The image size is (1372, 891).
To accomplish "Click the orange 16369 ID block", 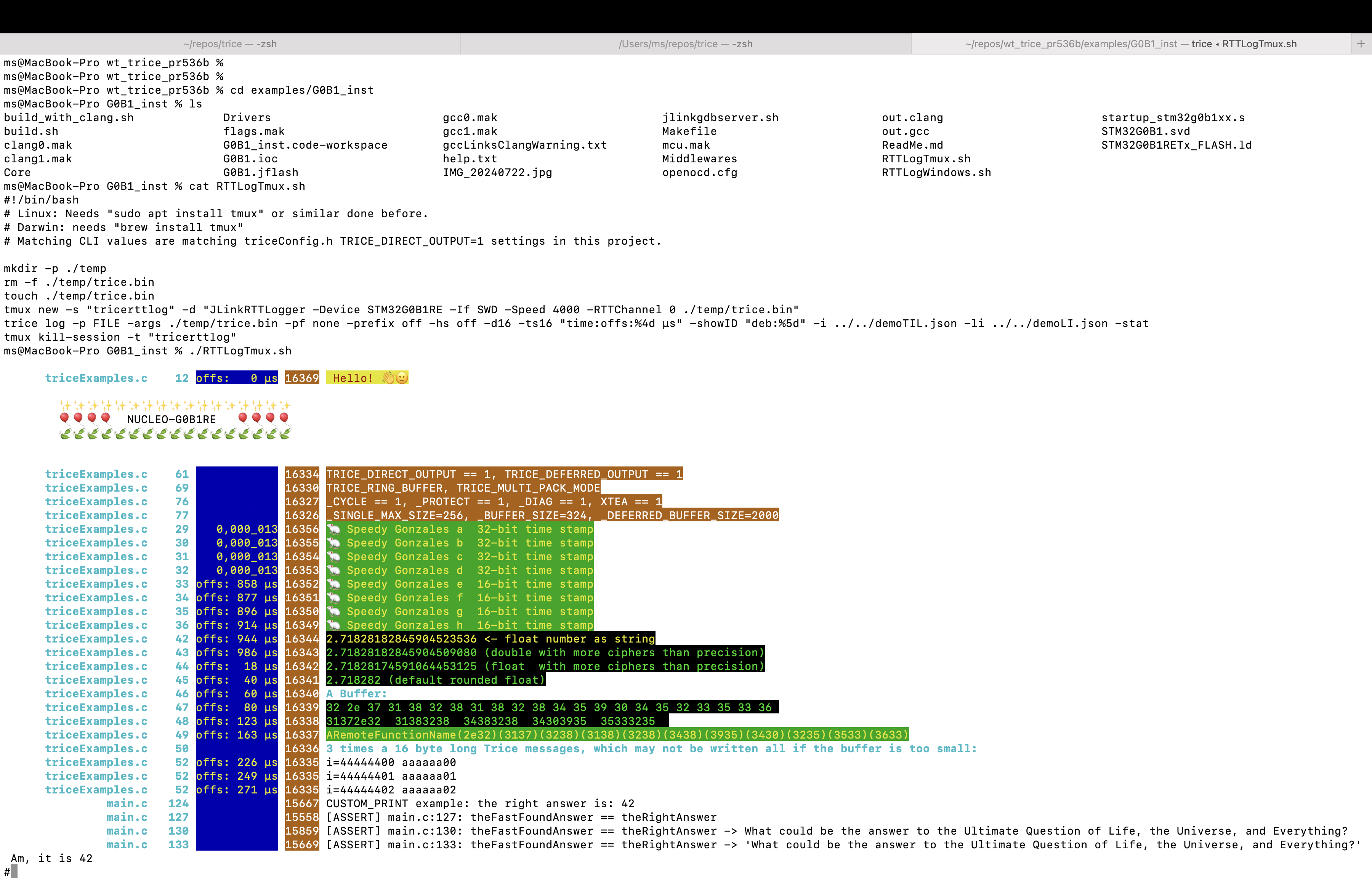I will point(301,378).
